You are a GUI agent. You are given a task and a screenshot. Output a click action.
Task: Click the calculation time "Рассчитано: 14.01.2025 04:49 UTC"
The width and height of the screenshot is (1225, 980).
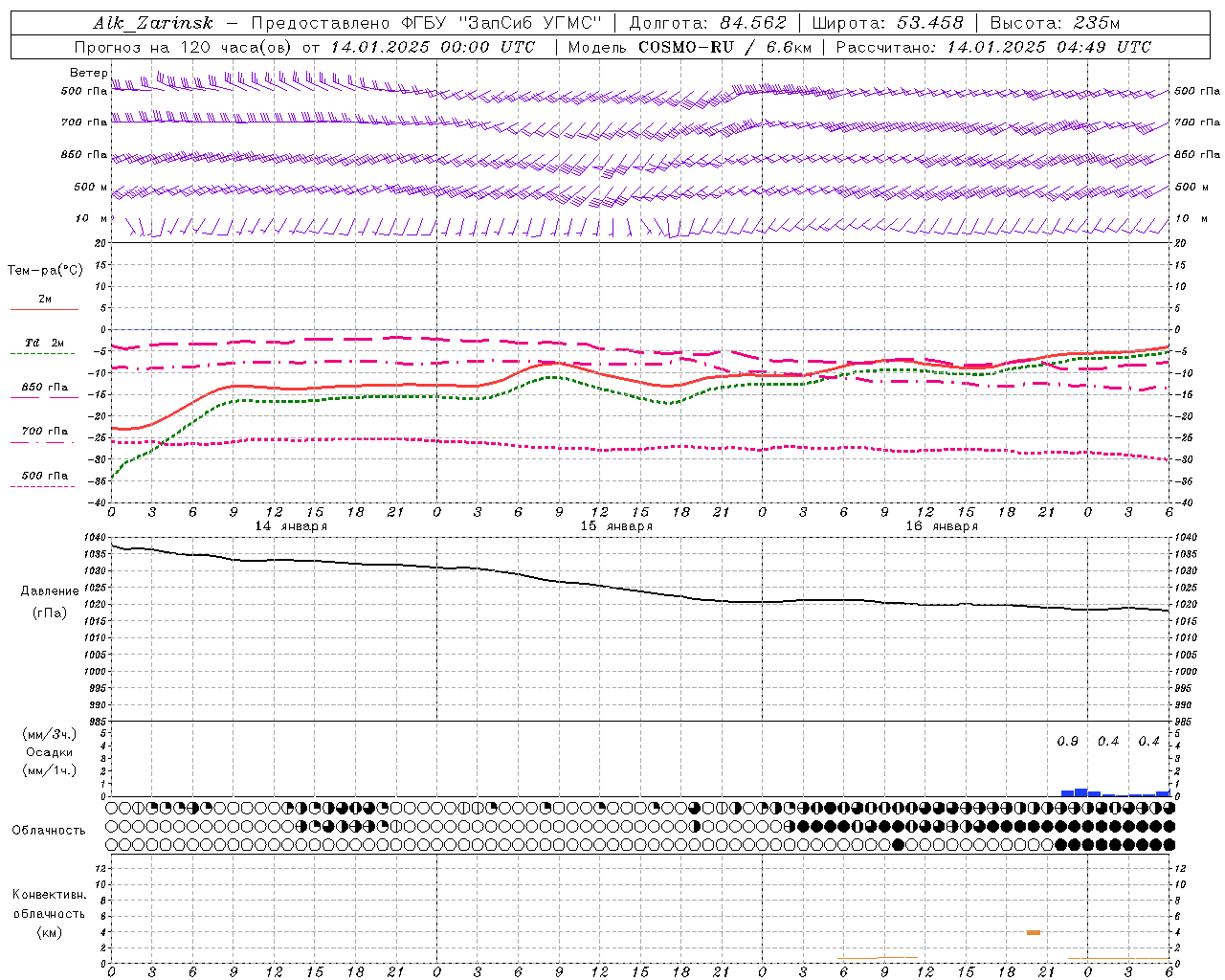(x=993, y=47)
